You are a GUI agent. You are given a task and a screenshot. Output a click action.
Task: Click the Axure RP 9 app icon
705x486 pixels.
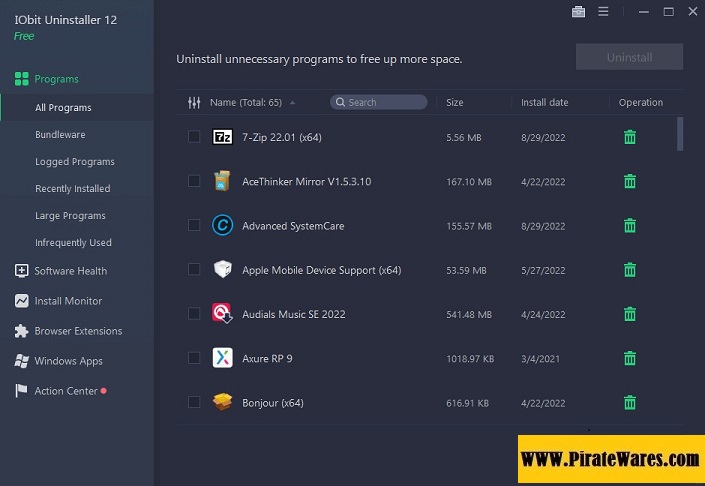222,358
